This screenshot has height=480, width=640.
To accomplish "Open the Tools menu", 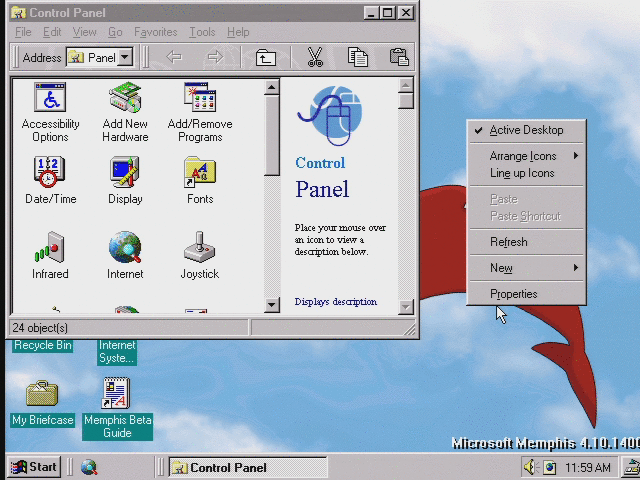I will [x=202, y=32].
